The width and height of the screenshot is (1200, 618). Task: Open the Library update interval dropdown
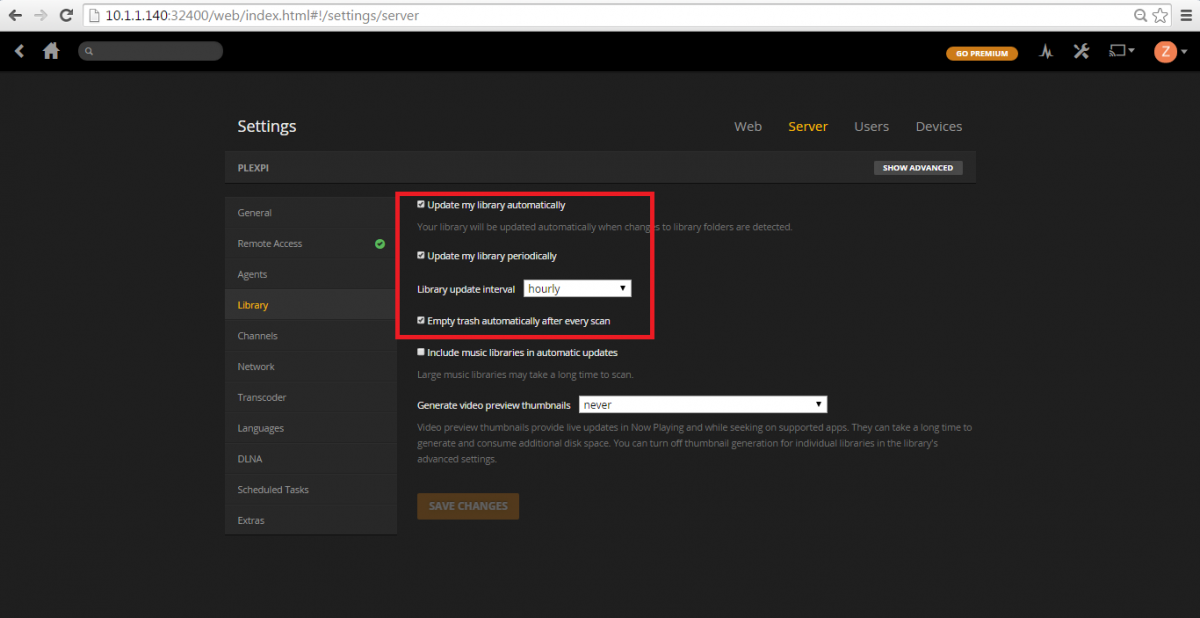(x=577, y=288)
